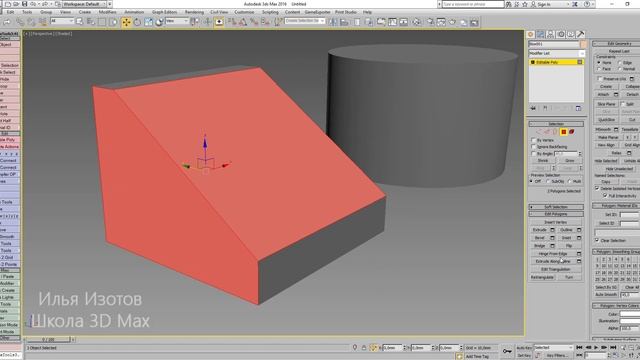Click the Render Production teapot icon

452,22
